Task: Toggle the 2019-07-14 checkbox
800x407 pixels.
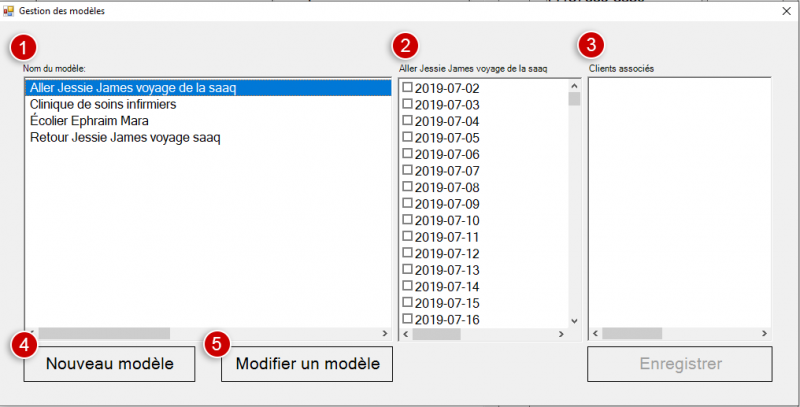Action: tap(407, 286)
